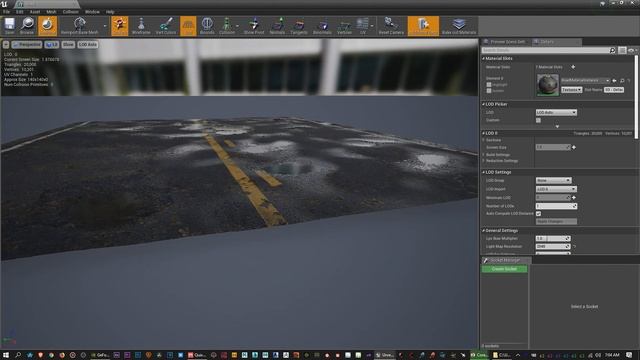This screenshot has height=360, width=640.
Task: Open the viewport options arrow button
Action: tap(6, 44)
